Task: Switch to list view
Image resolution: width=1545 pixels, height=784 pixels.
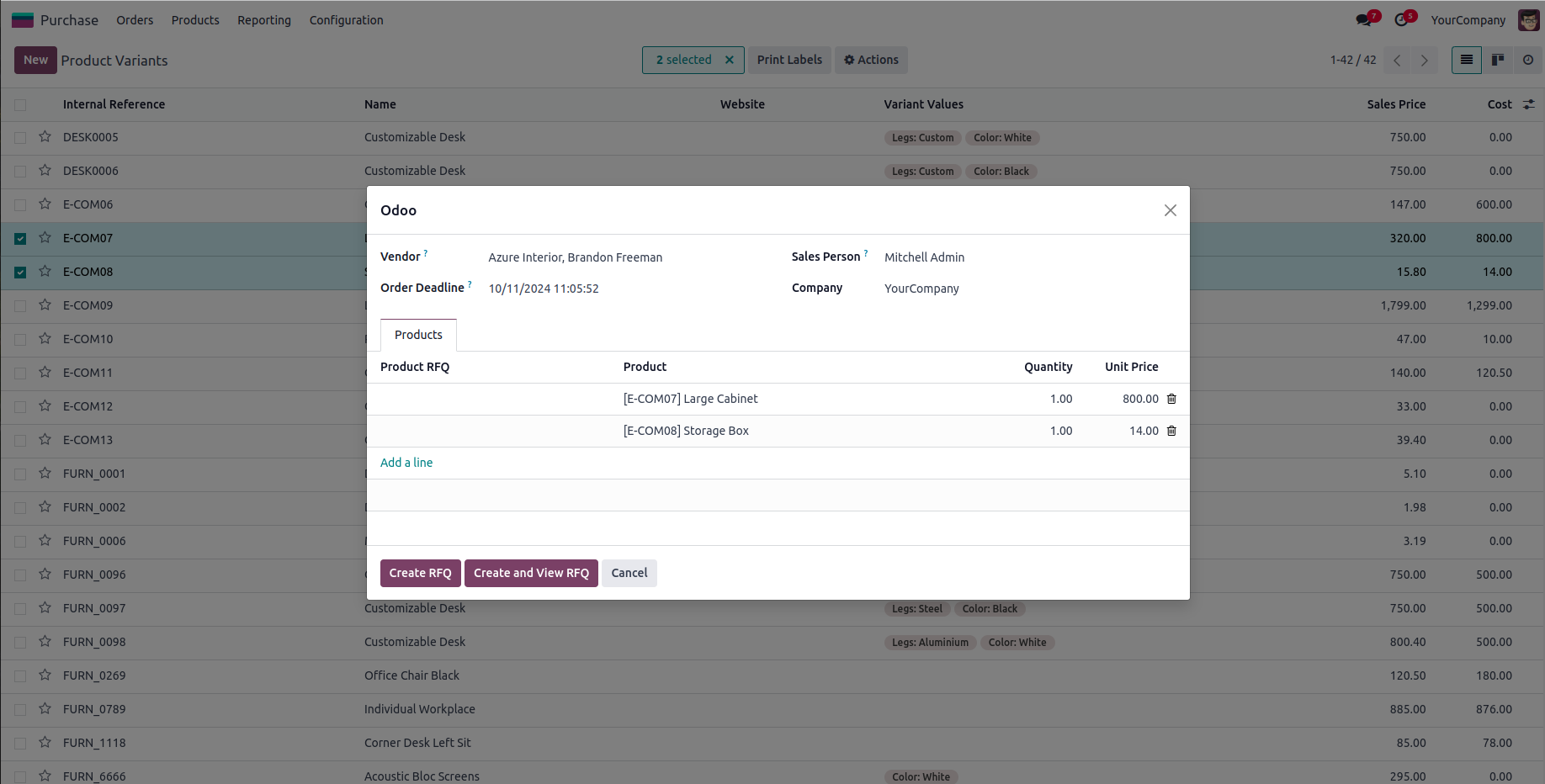Action: click(1467, 60)
